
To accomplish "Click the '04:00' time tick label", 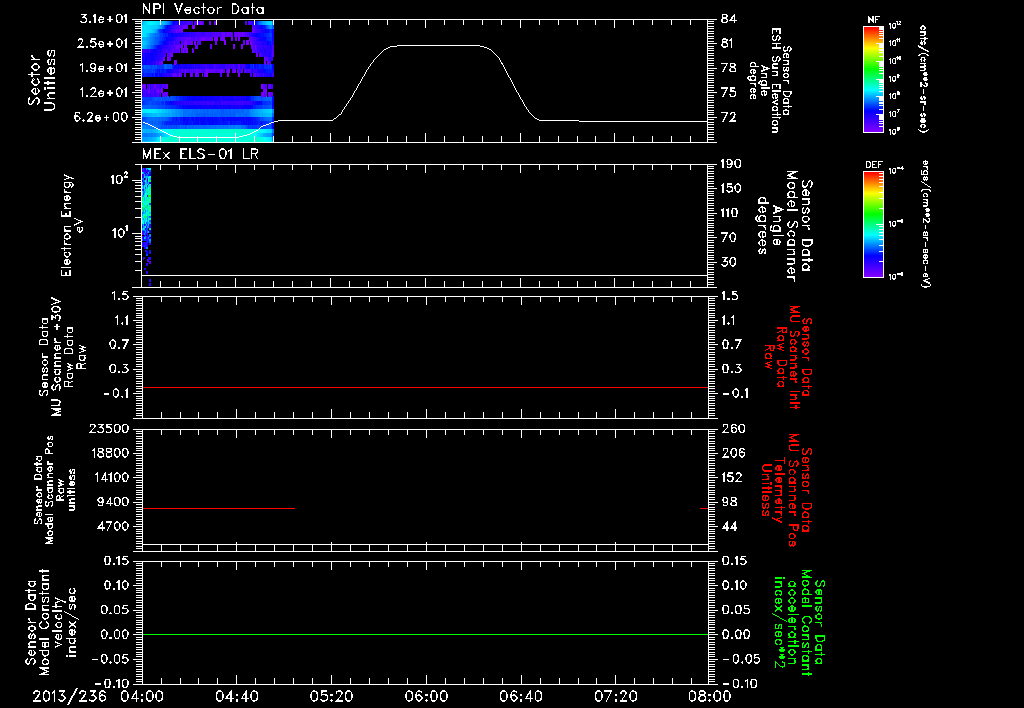I will (x=142, y=696).
